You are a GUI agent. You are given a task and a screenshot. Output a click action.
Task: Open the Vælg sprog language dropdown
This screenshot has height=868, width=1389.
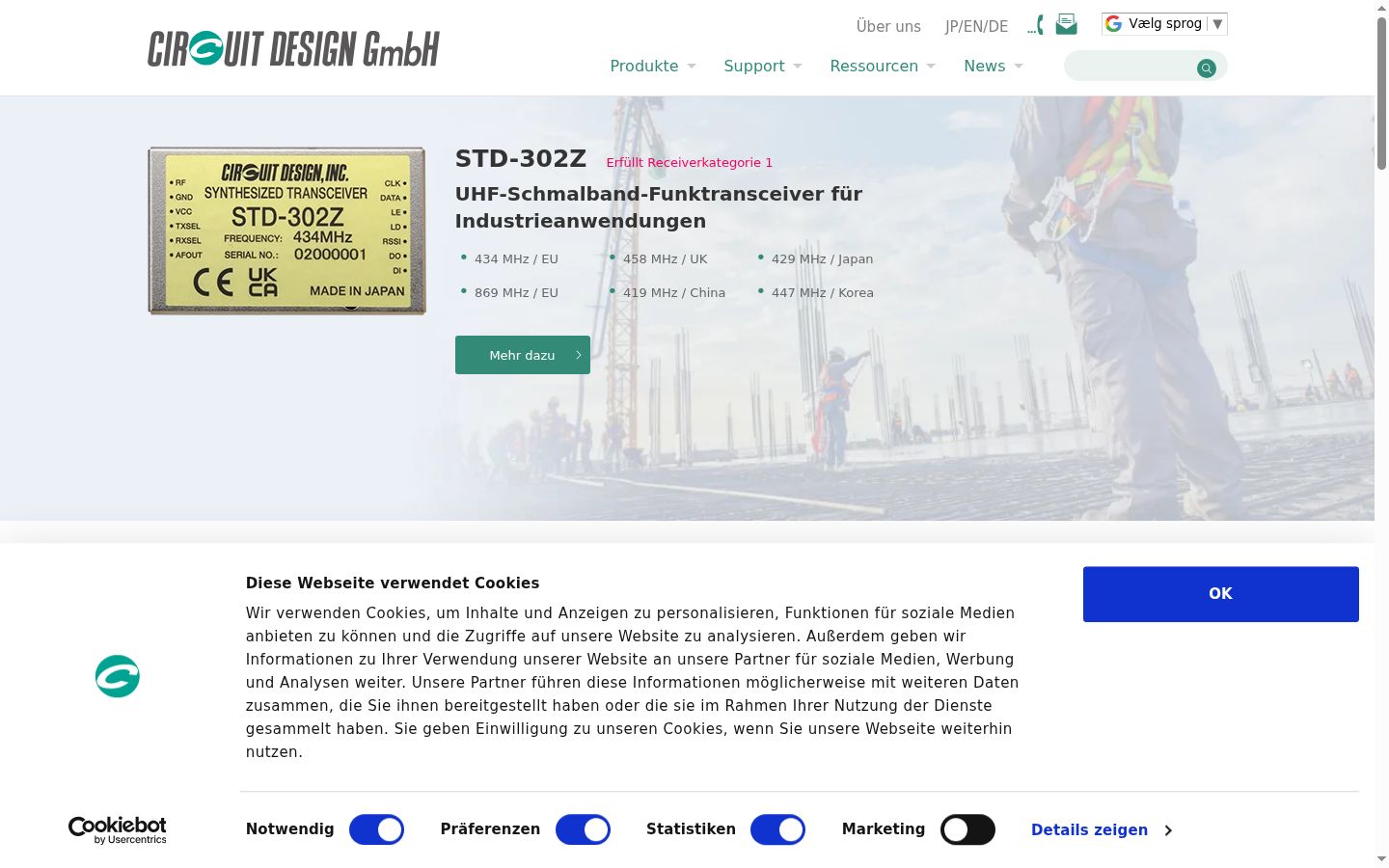pyautogui.click(x=1164, y=23)
